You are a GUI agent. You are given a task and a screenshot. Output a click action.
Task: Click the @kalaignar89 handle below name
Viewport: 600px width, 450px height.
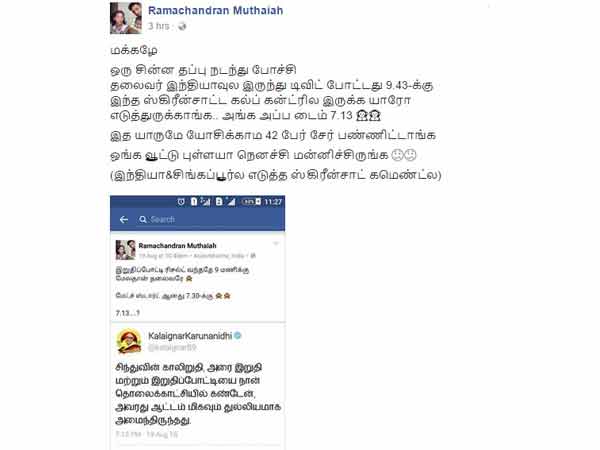[x=172, y=347]
